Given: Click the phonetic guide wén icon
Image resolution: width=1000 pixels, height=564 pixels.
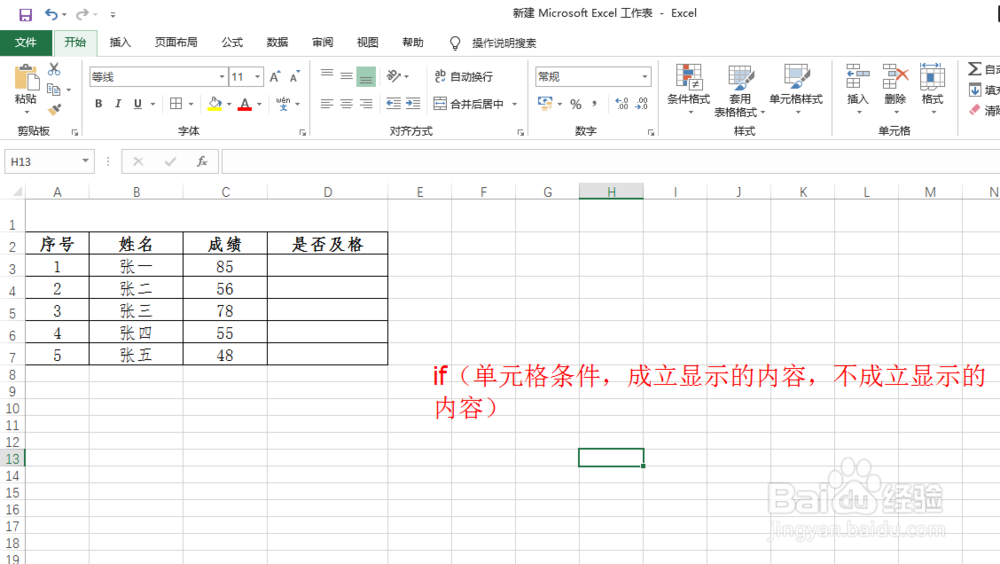Looking at the screenshot, I should (x=283, y=103).
